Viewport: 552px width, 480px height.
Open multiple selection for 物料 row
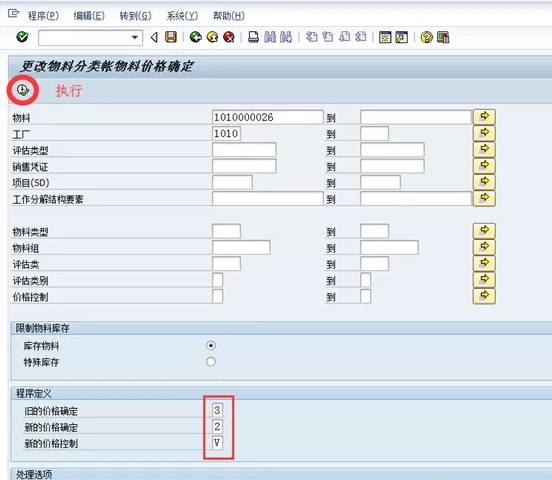click(484, 117)
